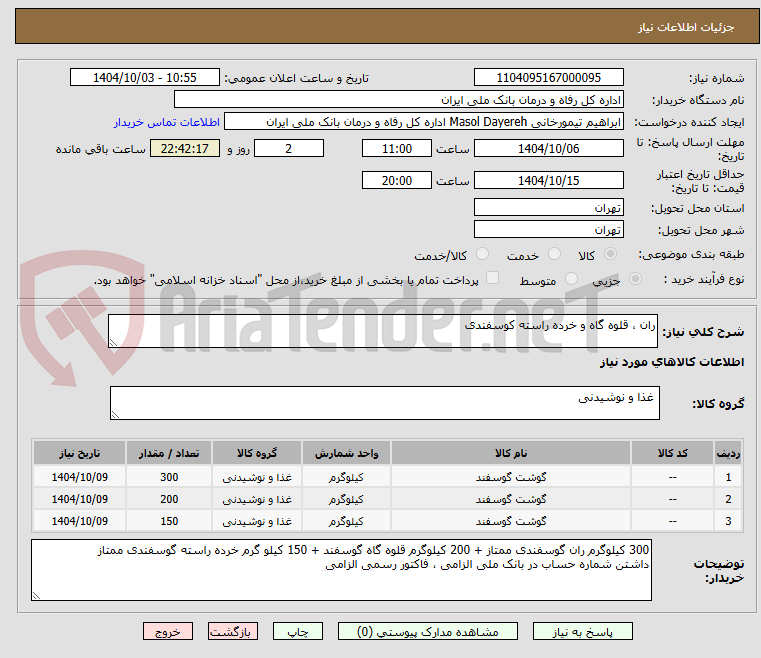Click the شهر محل تحویل field تهران
The height and width of the screenshot is (658, 761).
[548, 230]
